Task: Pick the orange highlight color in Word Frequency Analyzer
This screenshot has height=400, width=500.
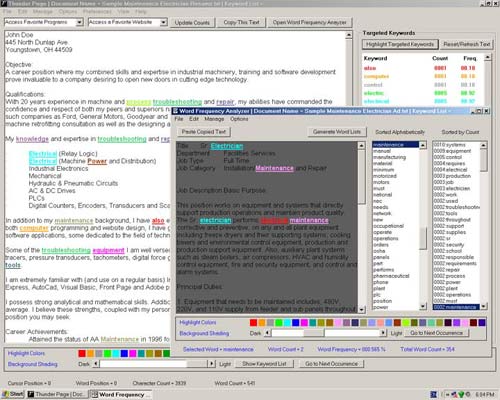Action: pyautogui.click(x=262, y=322)
